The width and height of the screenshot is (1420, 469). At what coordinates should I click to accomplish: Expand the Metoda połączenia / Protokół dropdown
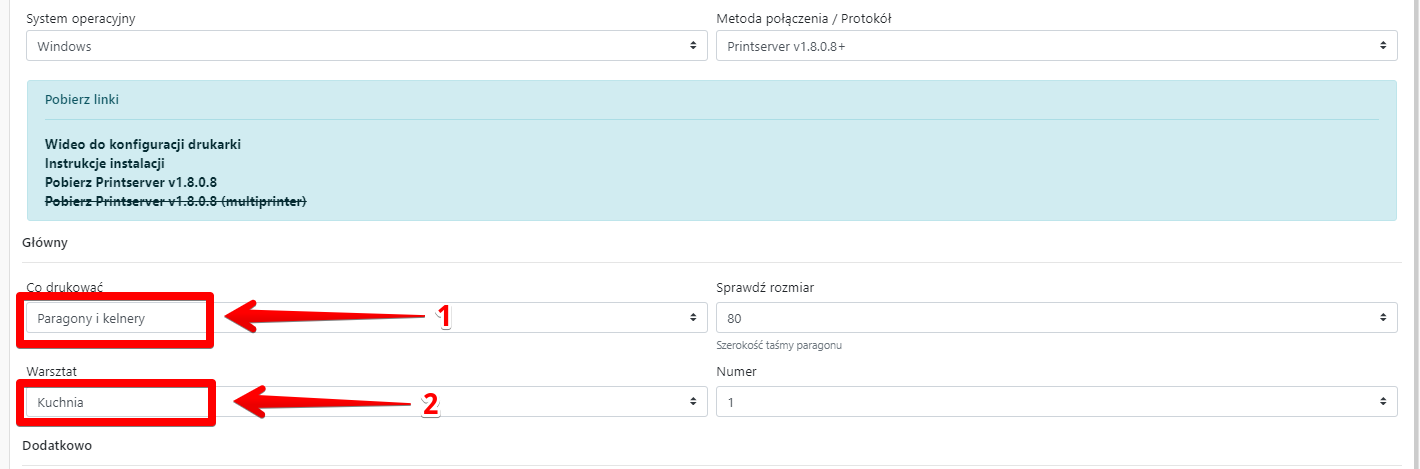click(1056, 46)
